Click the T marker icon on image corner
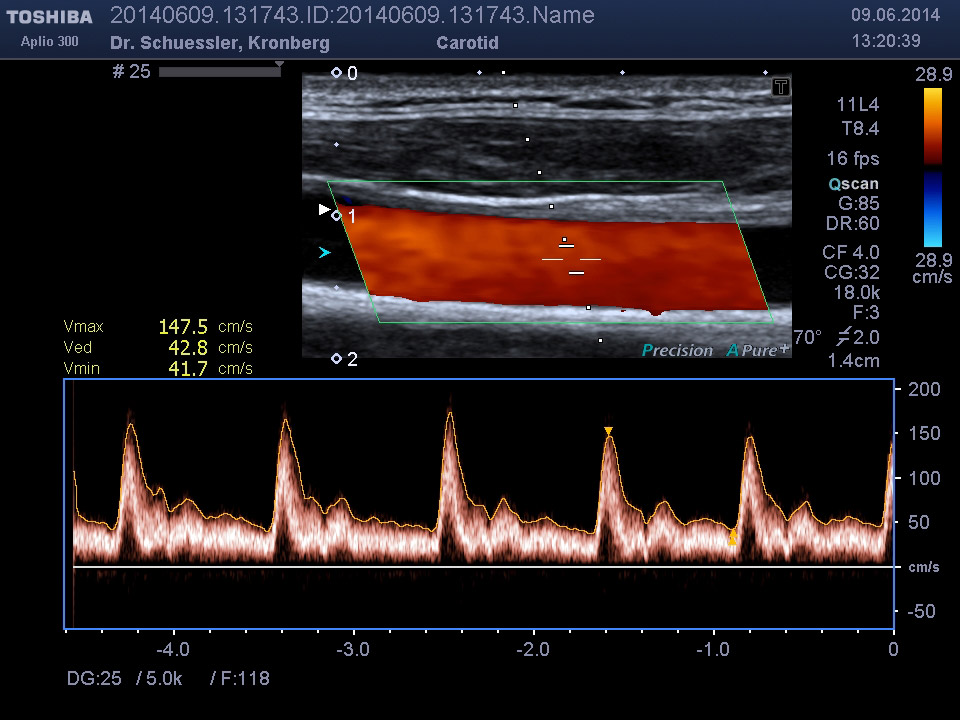Viewport: 960px width, 720px height. [781, 87]
